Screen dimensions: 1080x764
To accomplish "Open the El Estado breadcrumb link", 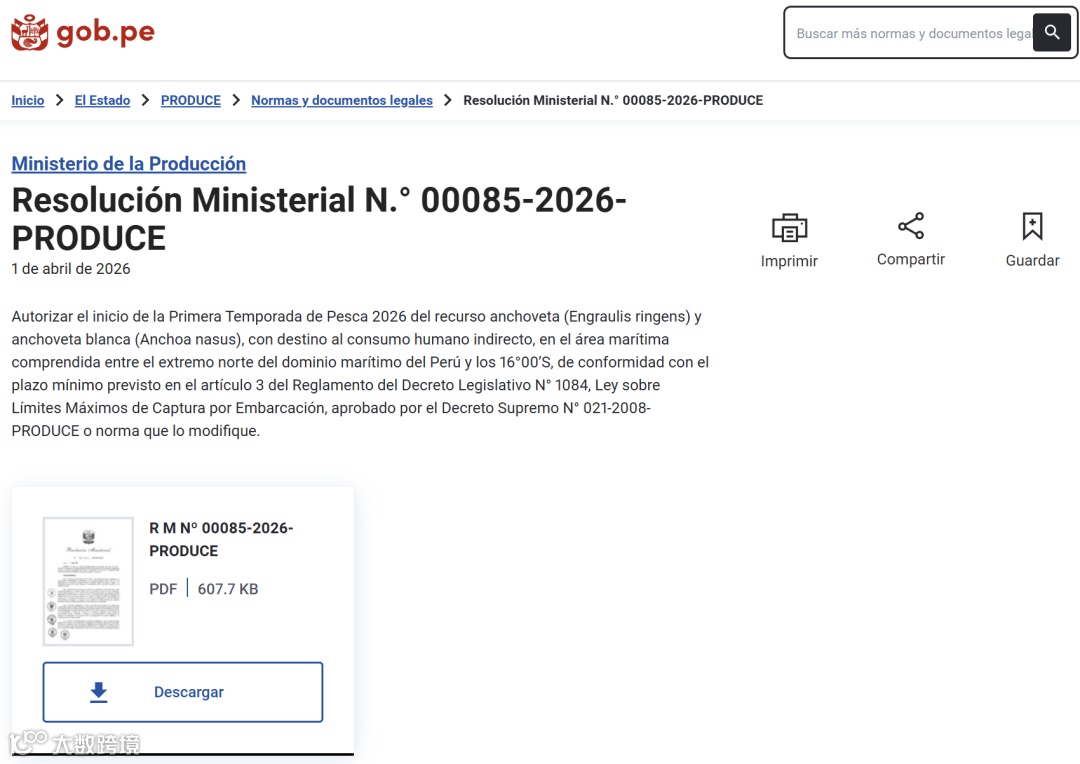I will [103, 101].
